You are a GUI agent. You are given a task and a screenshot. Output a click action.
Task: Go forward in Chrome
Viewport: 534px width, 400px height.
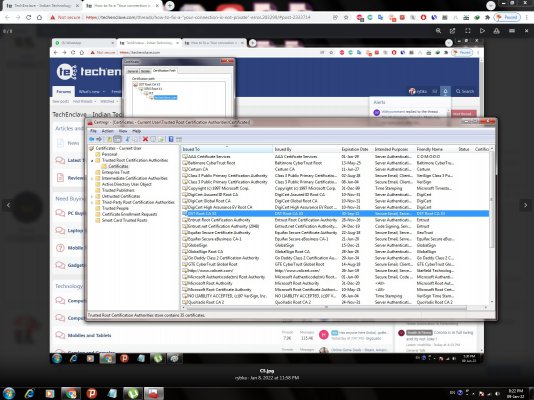coord(18,17)
